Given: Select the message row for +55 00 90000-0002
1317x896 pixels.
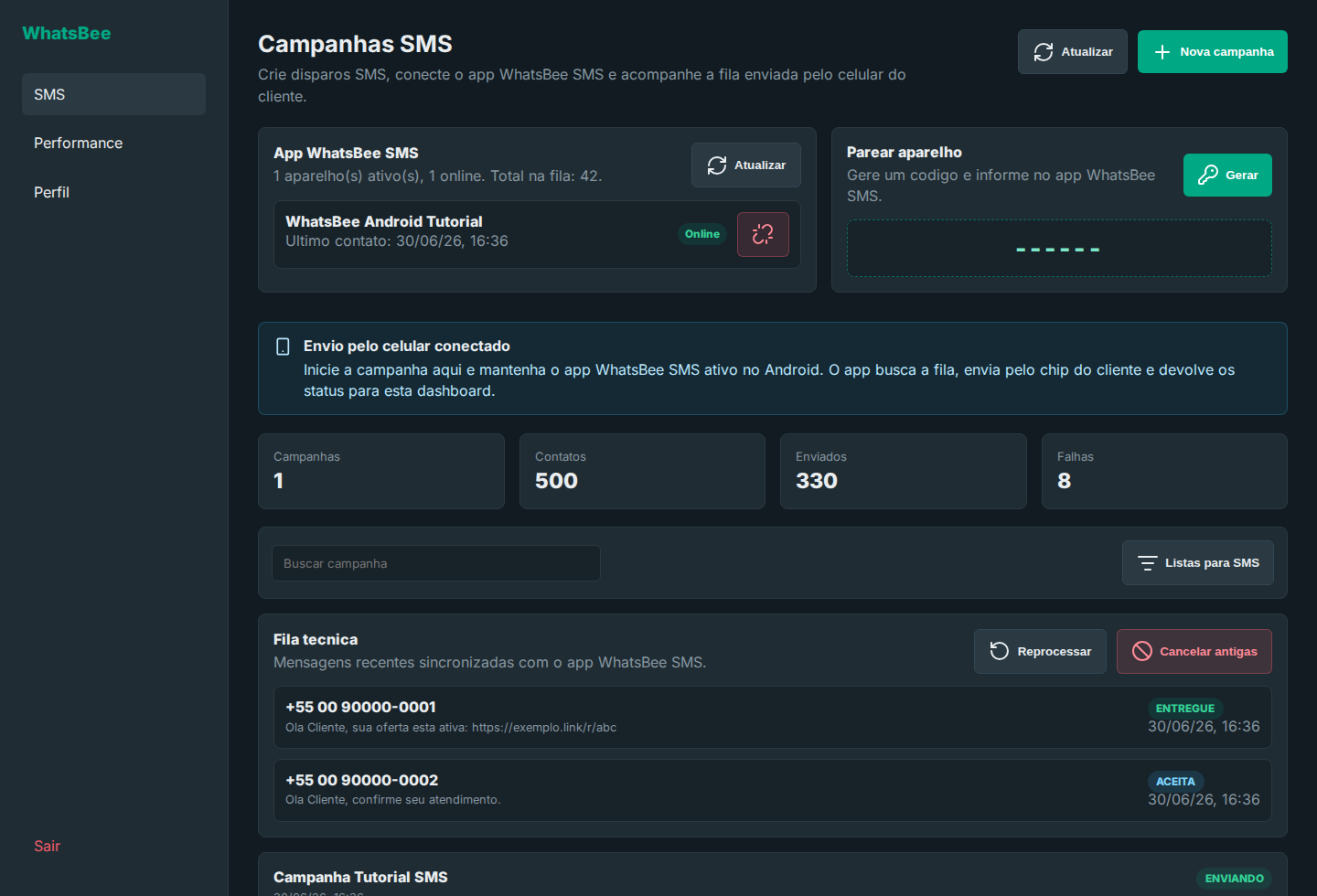Looking at the screenshot, I should pyautogui.click(x=773, y=791).
